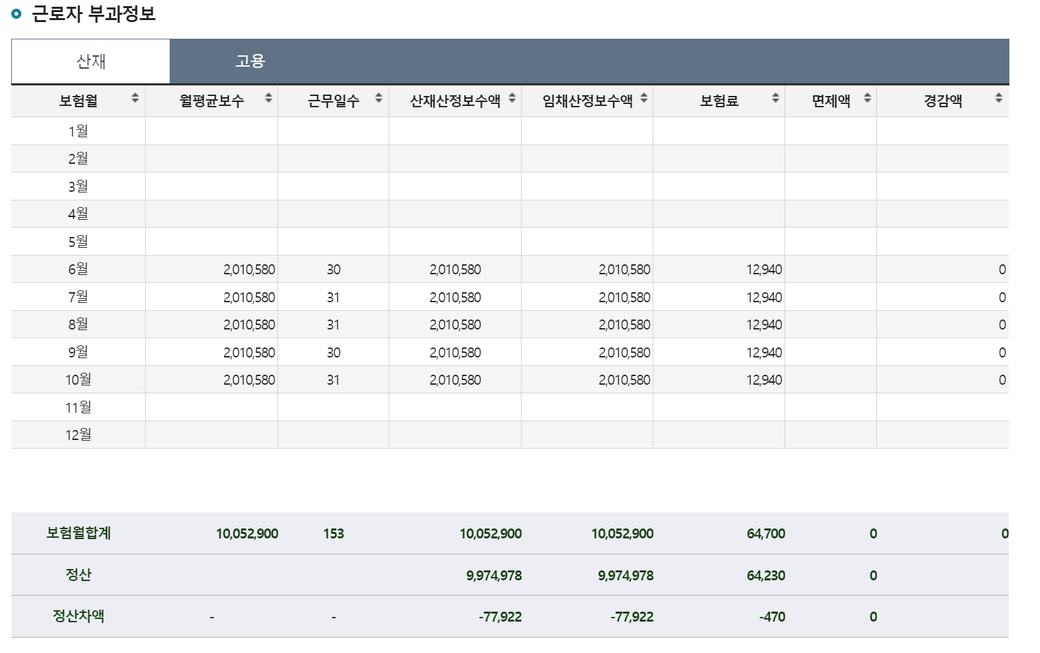Sort by 보험월 column sort icon
The image size is (1040, 653).
135,99
